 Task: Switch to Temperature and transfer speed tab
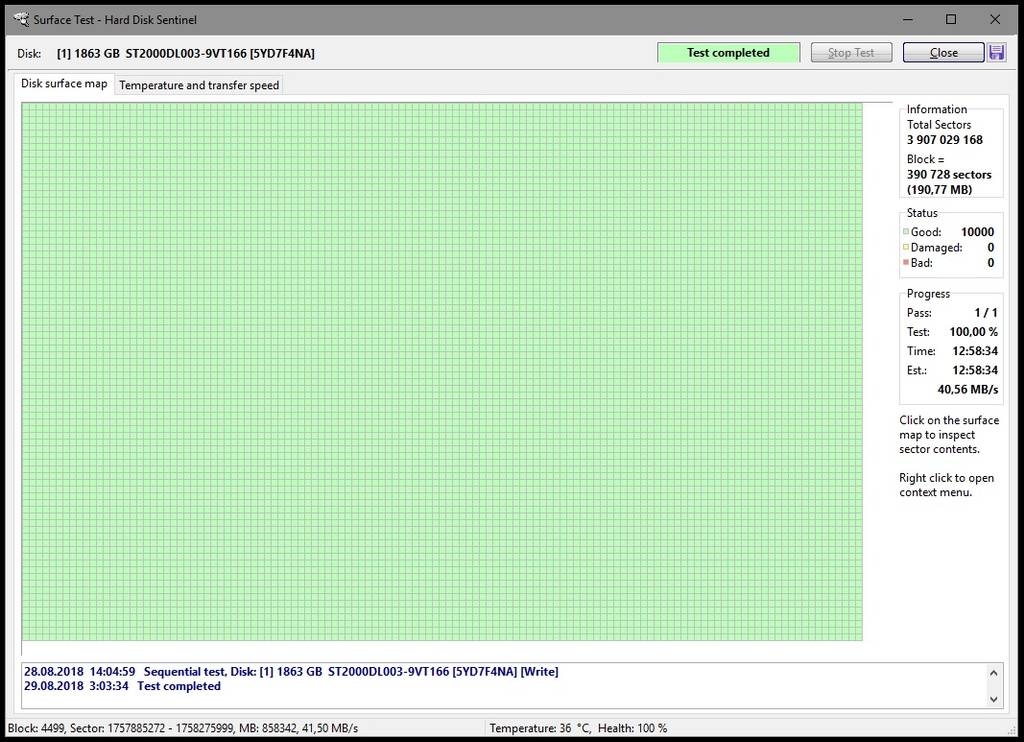(199, 85)
